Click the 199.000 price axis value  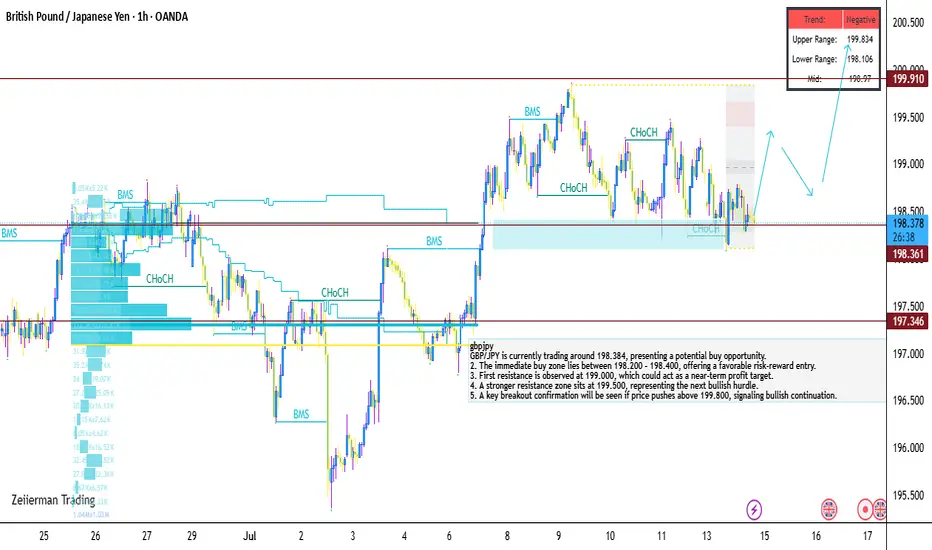click(908, 164)
